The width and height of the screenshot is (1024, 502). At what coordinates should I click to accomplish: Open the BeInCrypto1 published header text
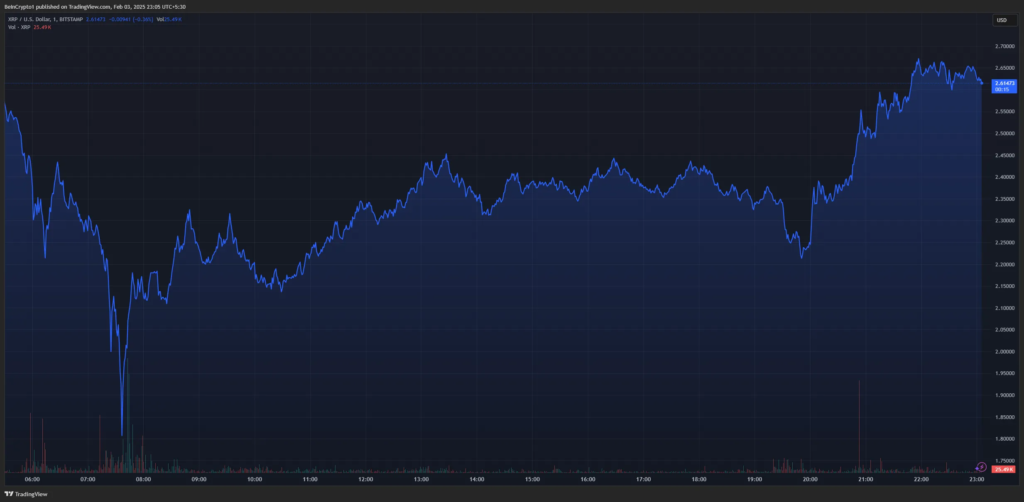[95, 7]
